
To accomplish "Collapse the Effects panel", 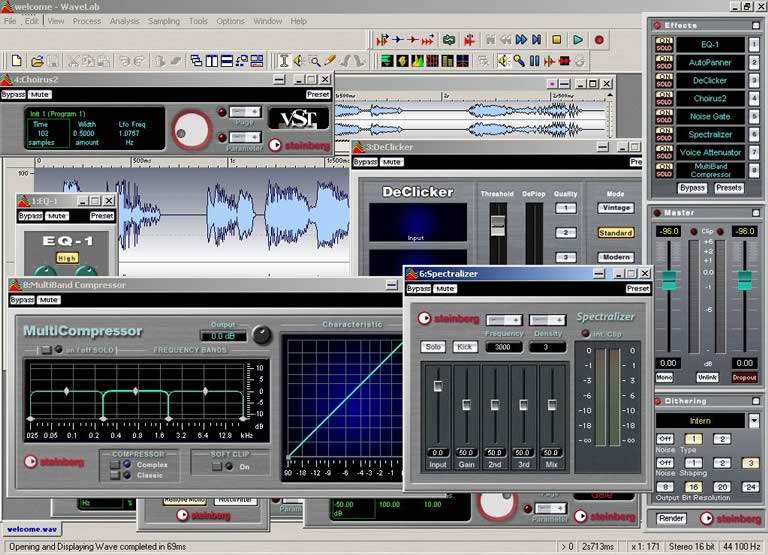I will click(756, 25).
